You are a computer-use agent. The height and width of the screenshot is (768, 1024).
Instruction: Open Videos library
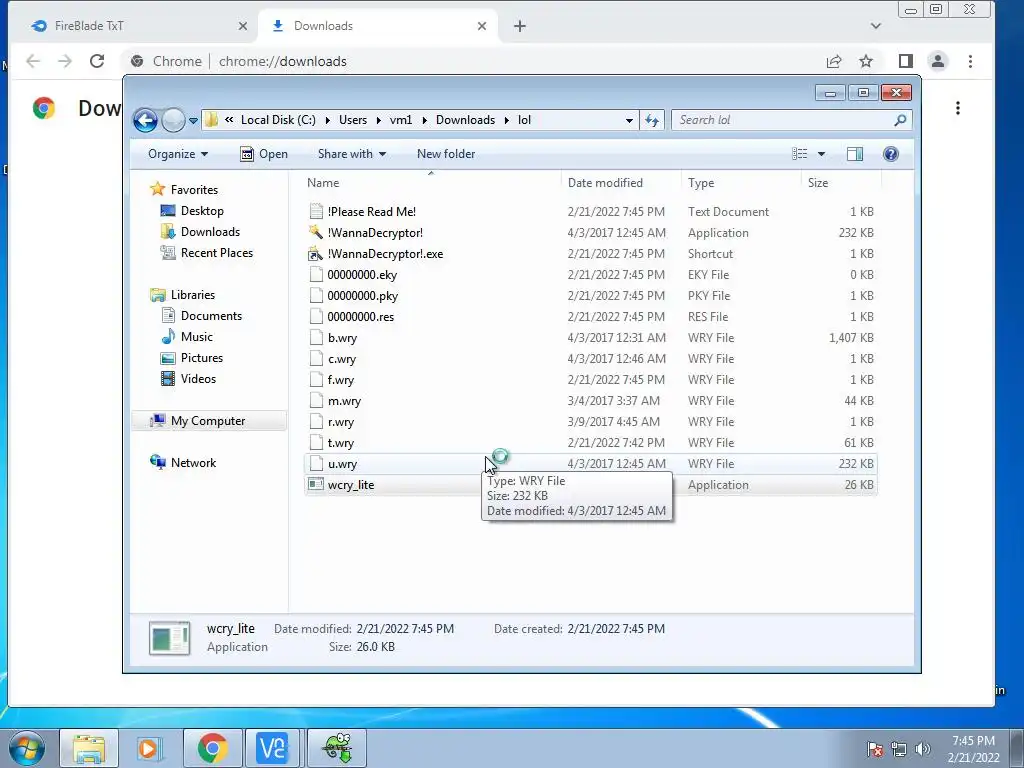188,379
